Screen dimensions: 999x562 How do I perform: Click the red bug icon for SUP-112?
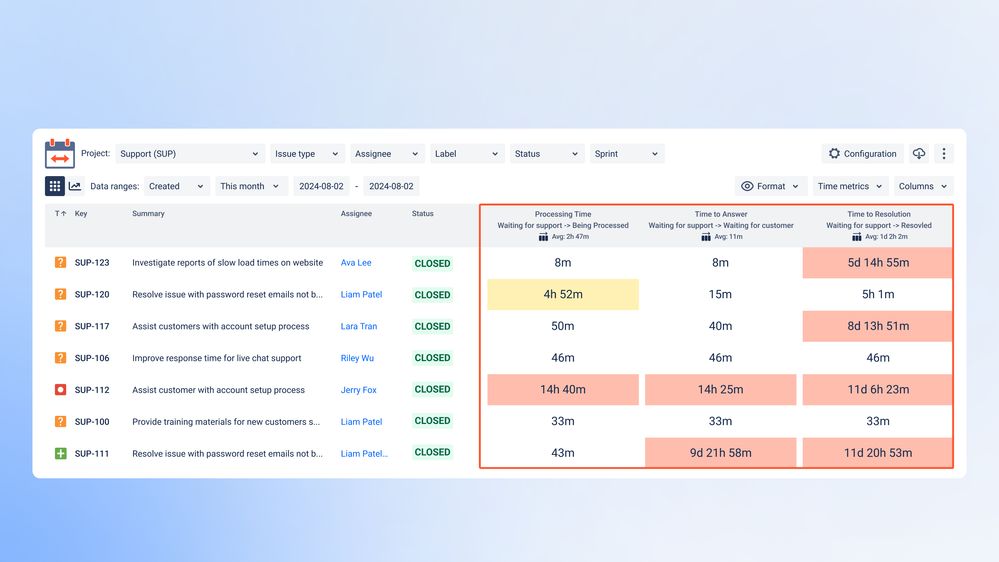pos(61,389)
